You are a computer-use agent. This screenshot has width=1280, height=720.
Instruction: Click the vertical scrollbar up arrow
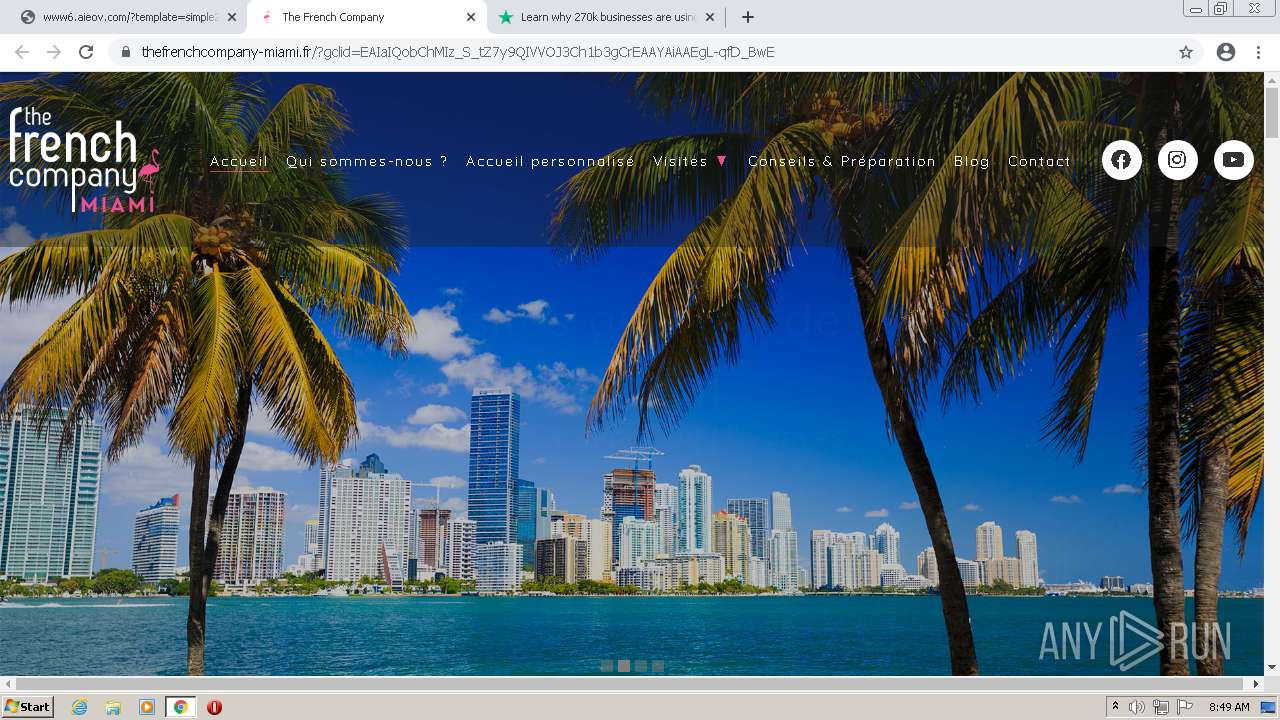1272,80
